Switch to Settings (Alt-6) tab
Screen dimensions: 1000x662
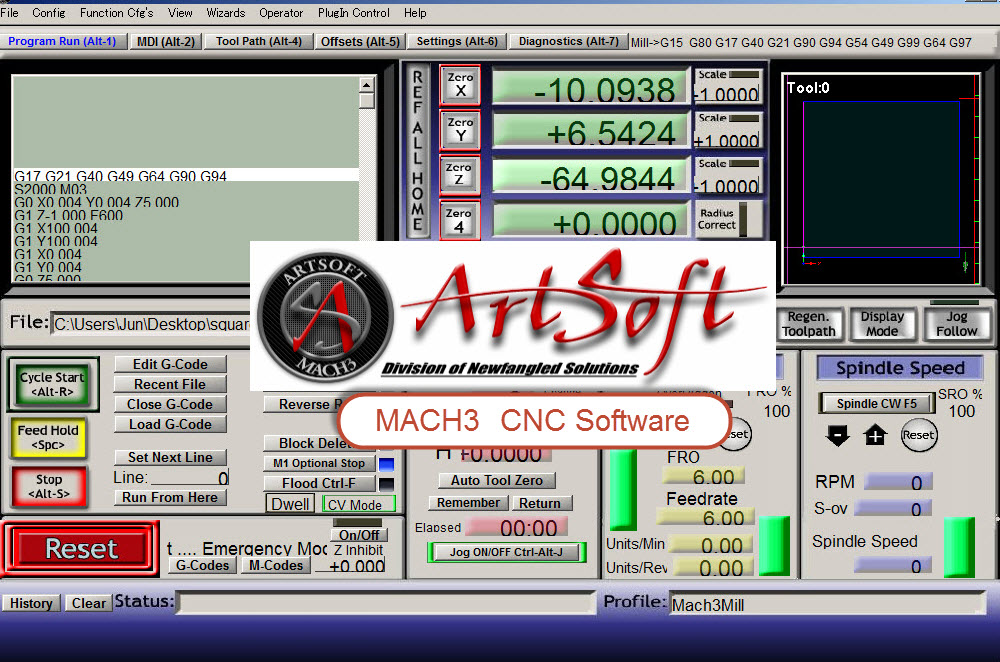[x=457, y=41]
